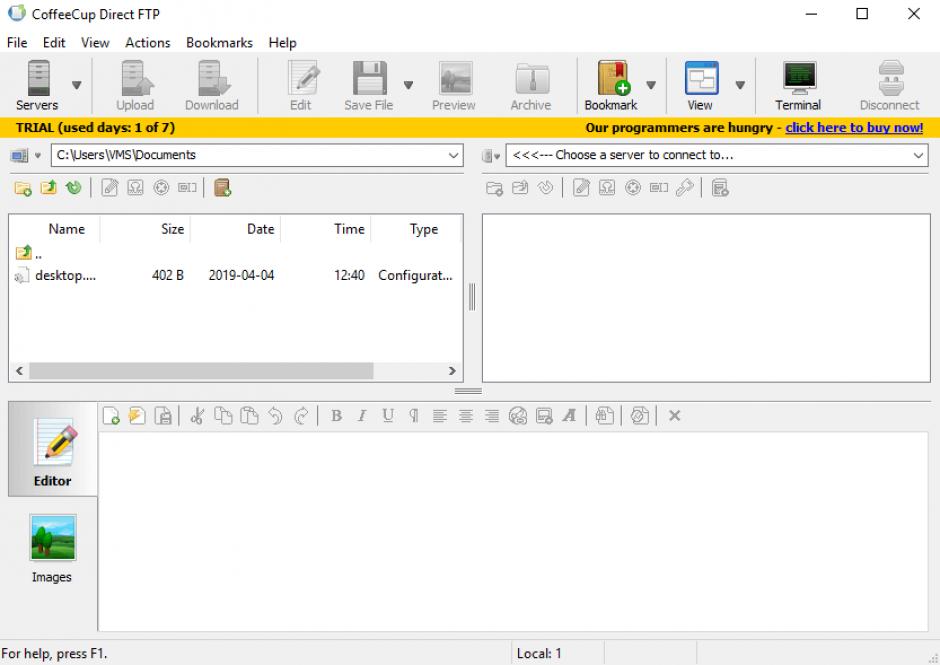940x665 pixels.
Task: Open the Help menu
Action: coord(282,43)
